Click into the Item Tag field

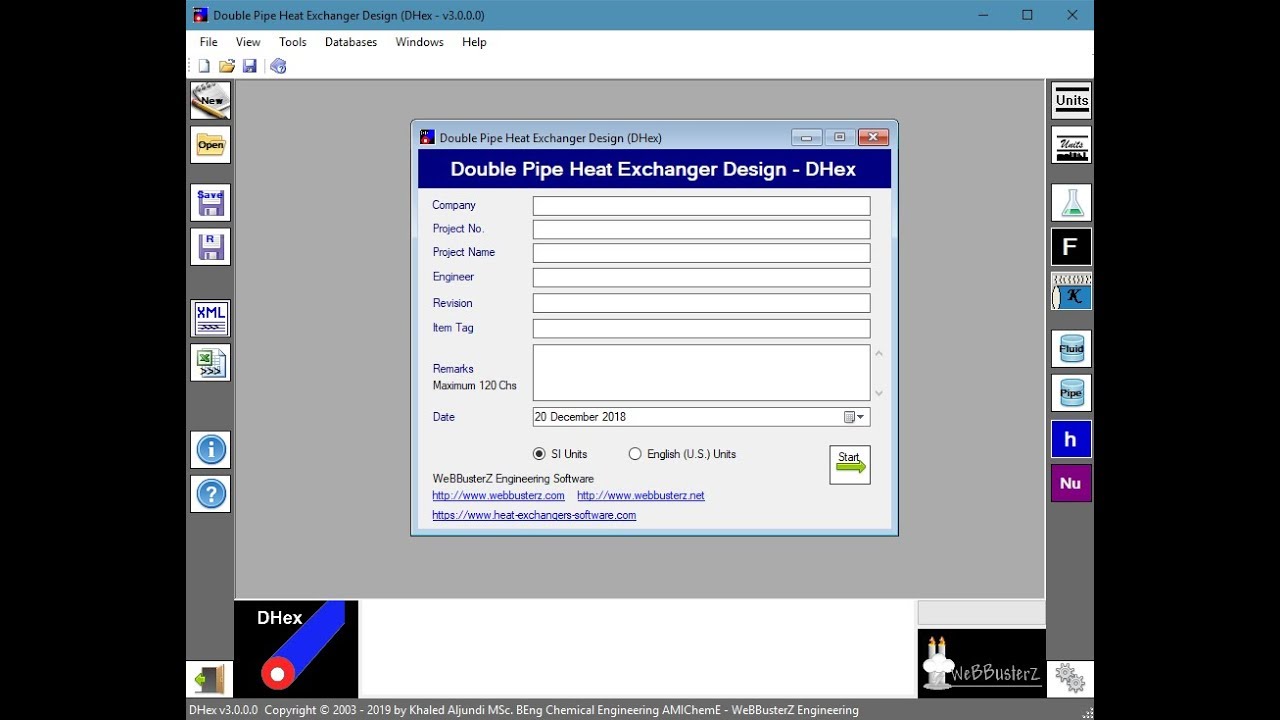[701, 328]
